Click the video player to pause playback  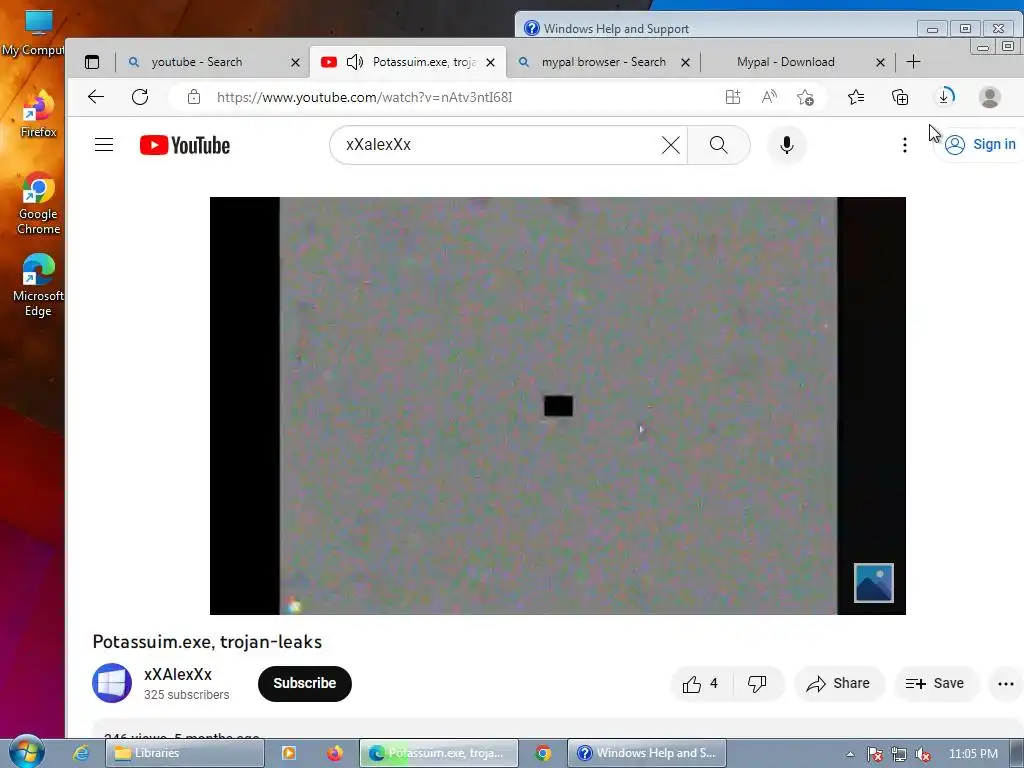pyautogui.click(x=558, y=406)
